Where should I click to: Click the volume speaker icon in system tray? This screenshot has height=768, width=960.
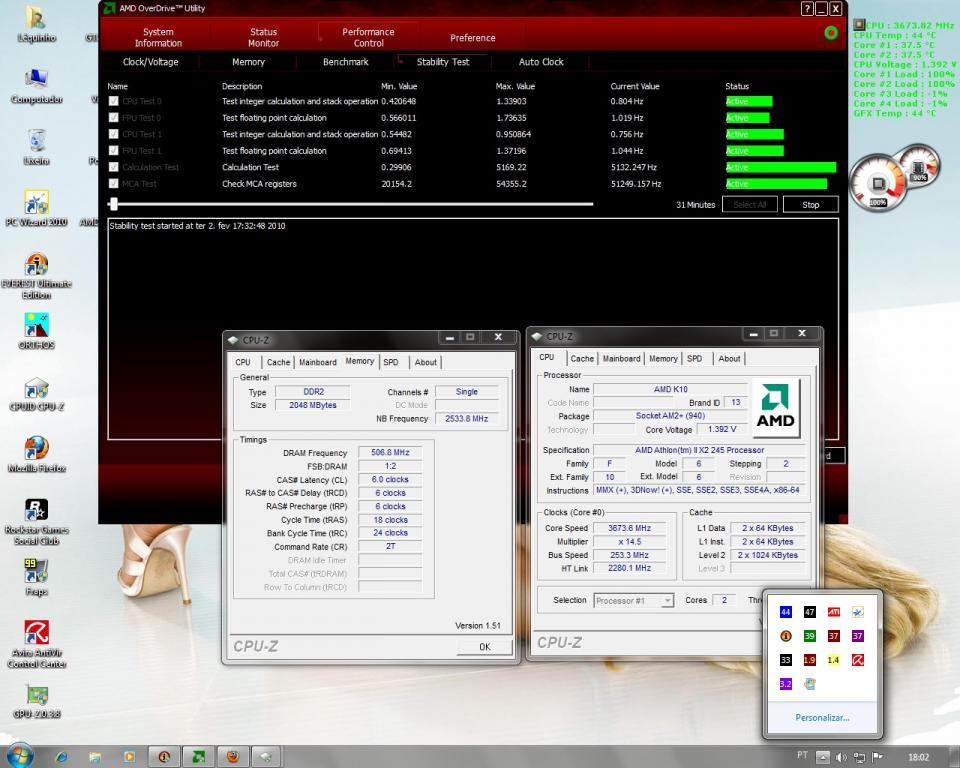[x=841, y=758]
